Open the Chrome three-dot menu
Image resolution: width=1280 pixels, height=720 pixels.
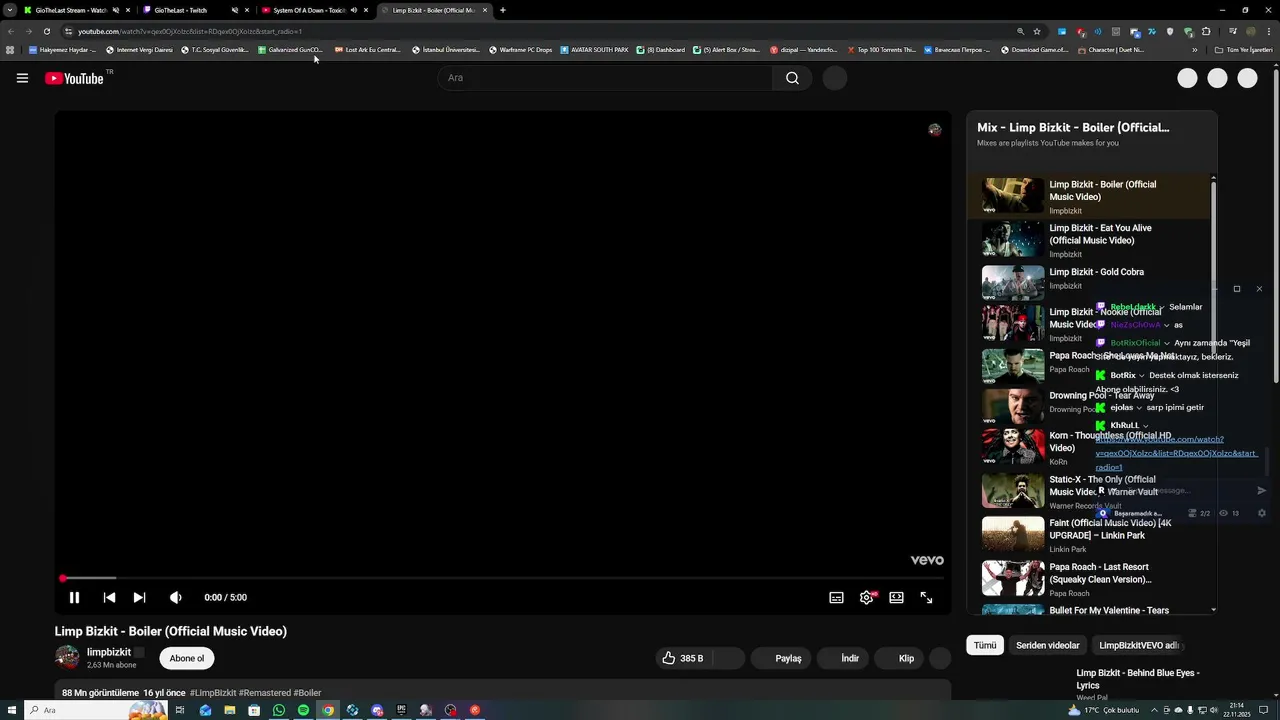point(1268,31)
